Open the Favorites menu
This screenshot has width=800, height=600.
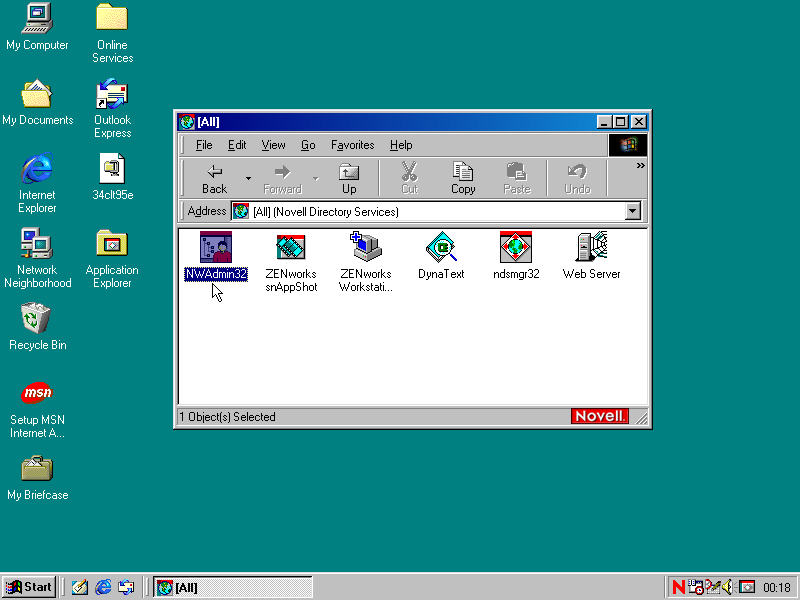pos(353,145)
